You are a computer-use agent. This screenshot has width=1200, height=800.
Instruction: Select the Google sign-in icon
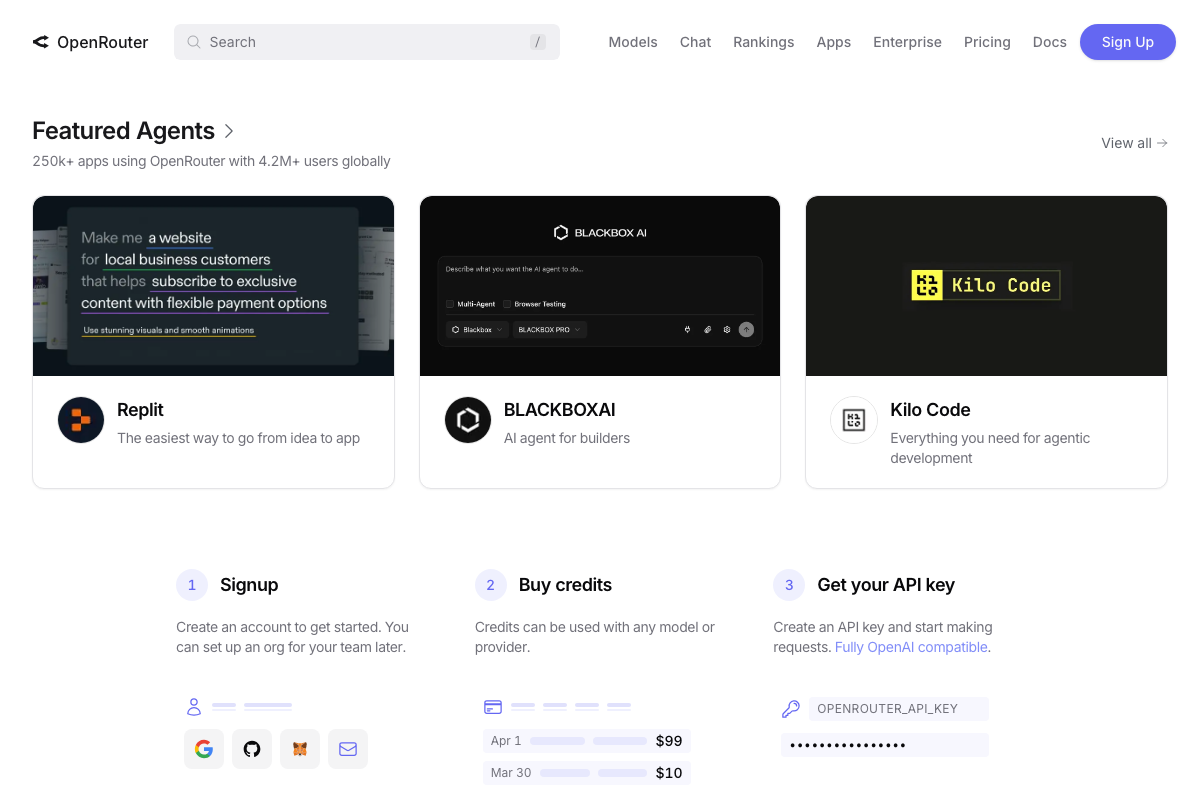pos(204,749)
